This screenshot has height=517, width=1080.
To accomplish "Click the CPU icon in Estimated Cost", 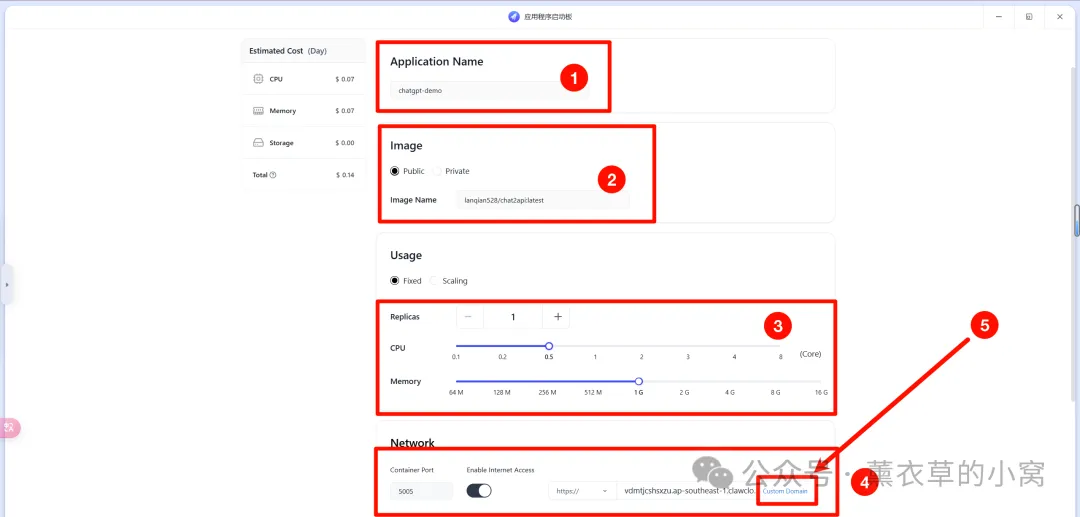I will [x=258, y=79].
